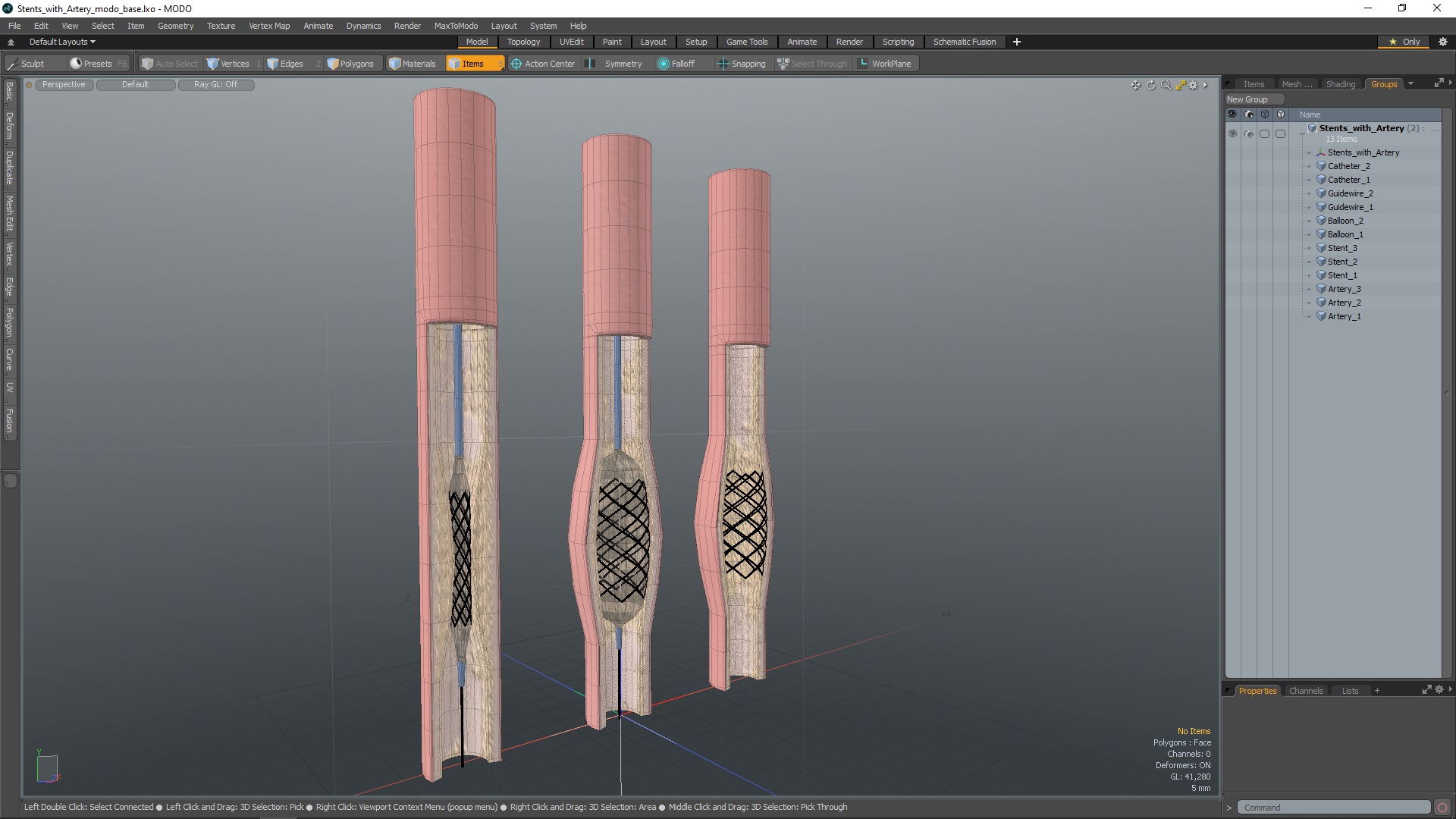Expand the Properties panel to full size
Screen dimensions: 1456x819
pyautogui.click(x=1426, y=690)
